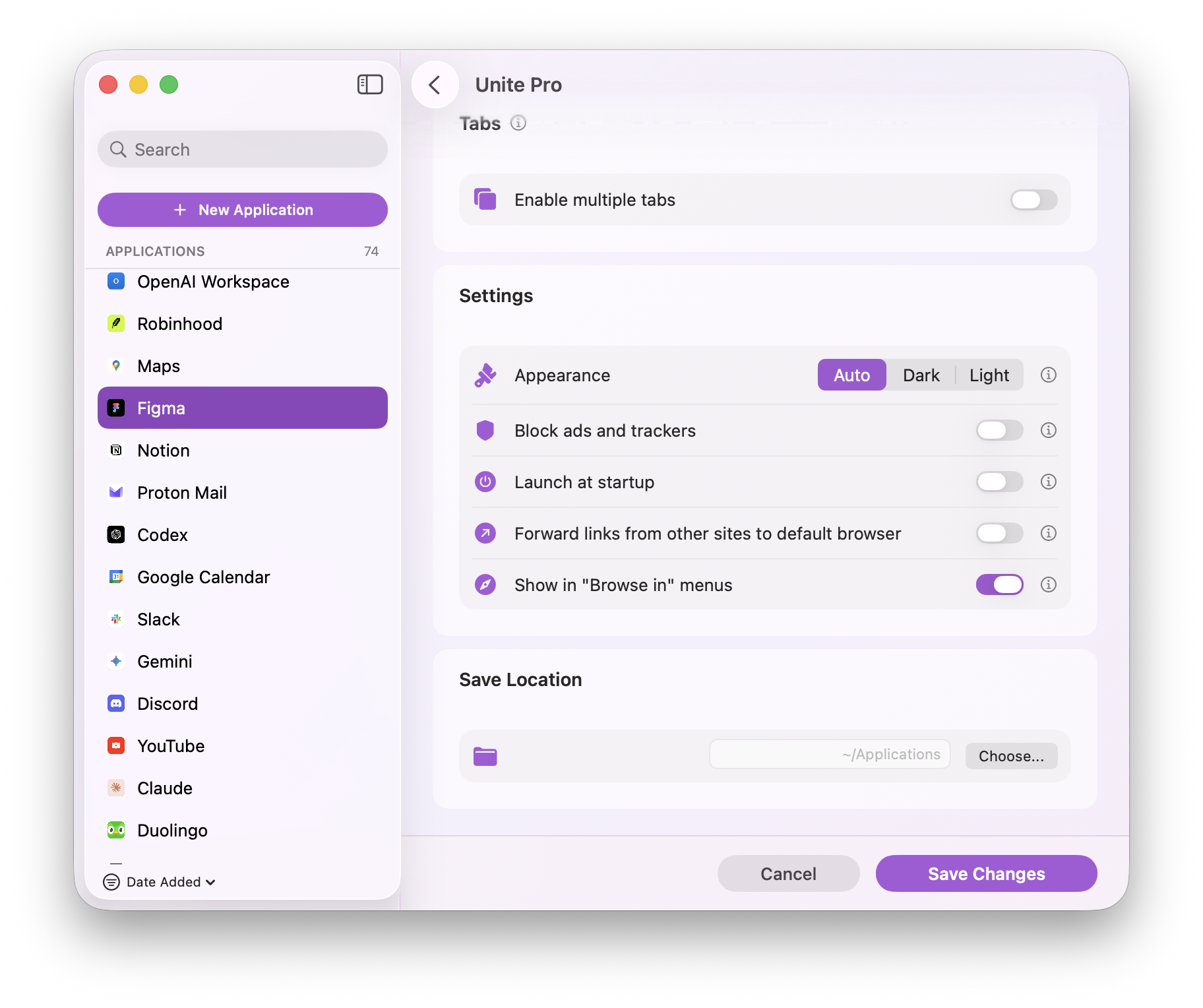Click the Forward links arrow icon

pyautogui.click(x=485, y=533)
